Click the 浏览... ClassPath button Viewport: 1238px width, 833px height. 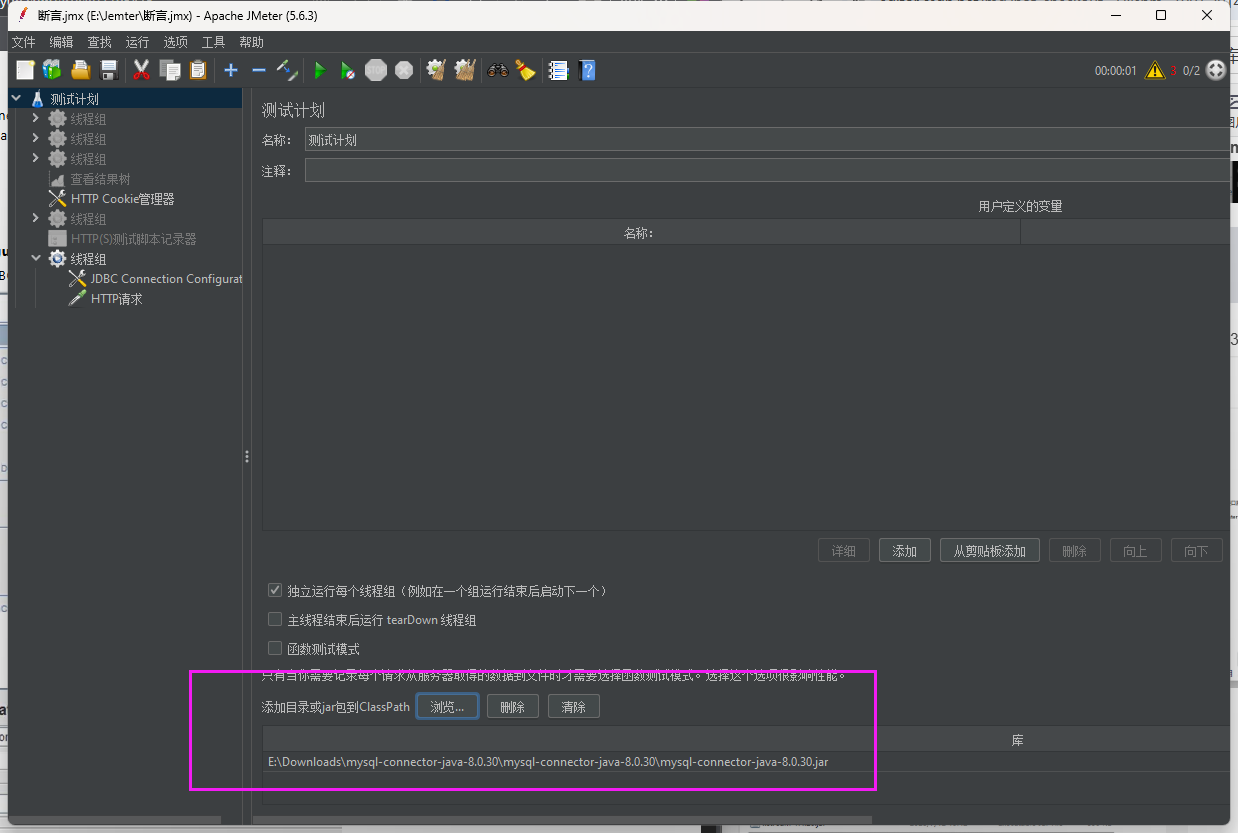[447, 706]
